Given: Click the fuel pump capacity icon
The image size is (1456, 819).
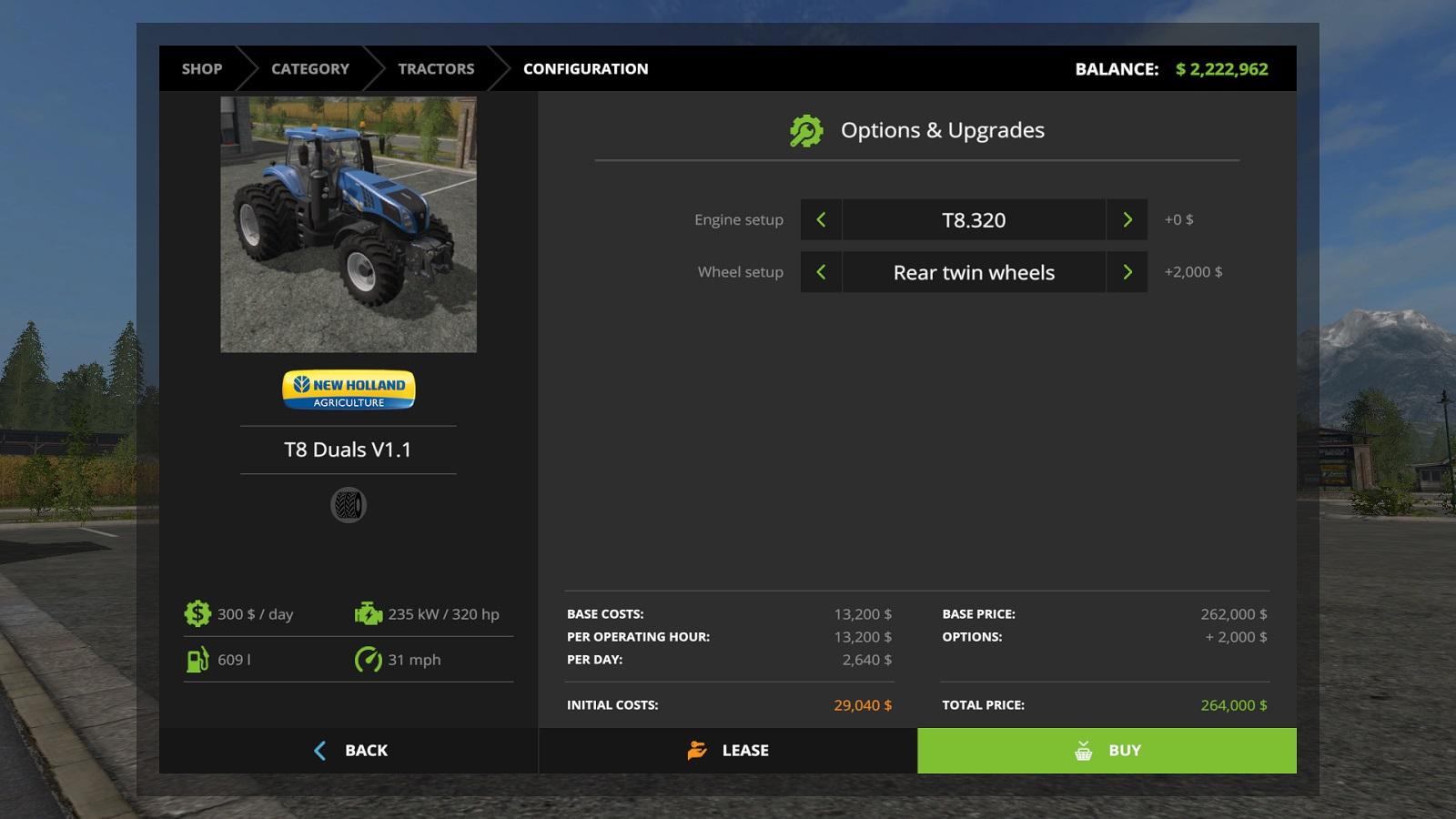Looking at the screenshot, I should [x=197, y=660].
